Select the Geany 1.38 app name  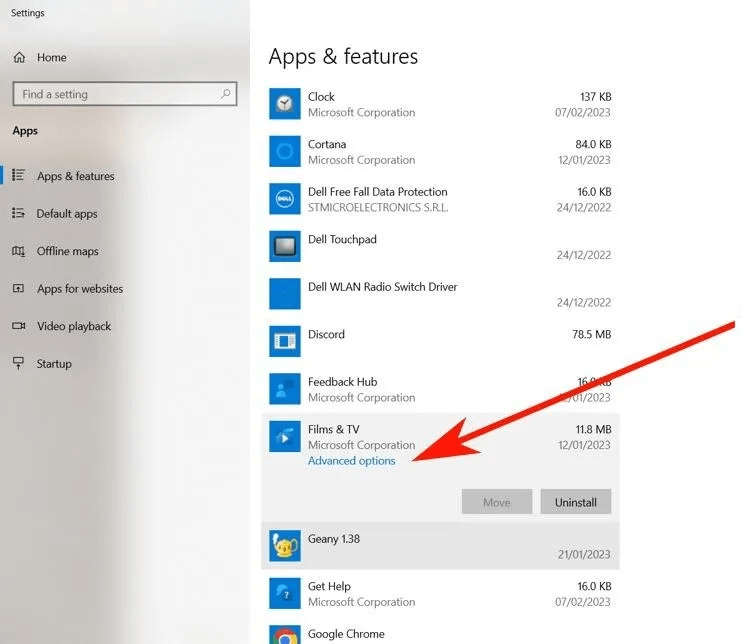click(x=334, y=539)
